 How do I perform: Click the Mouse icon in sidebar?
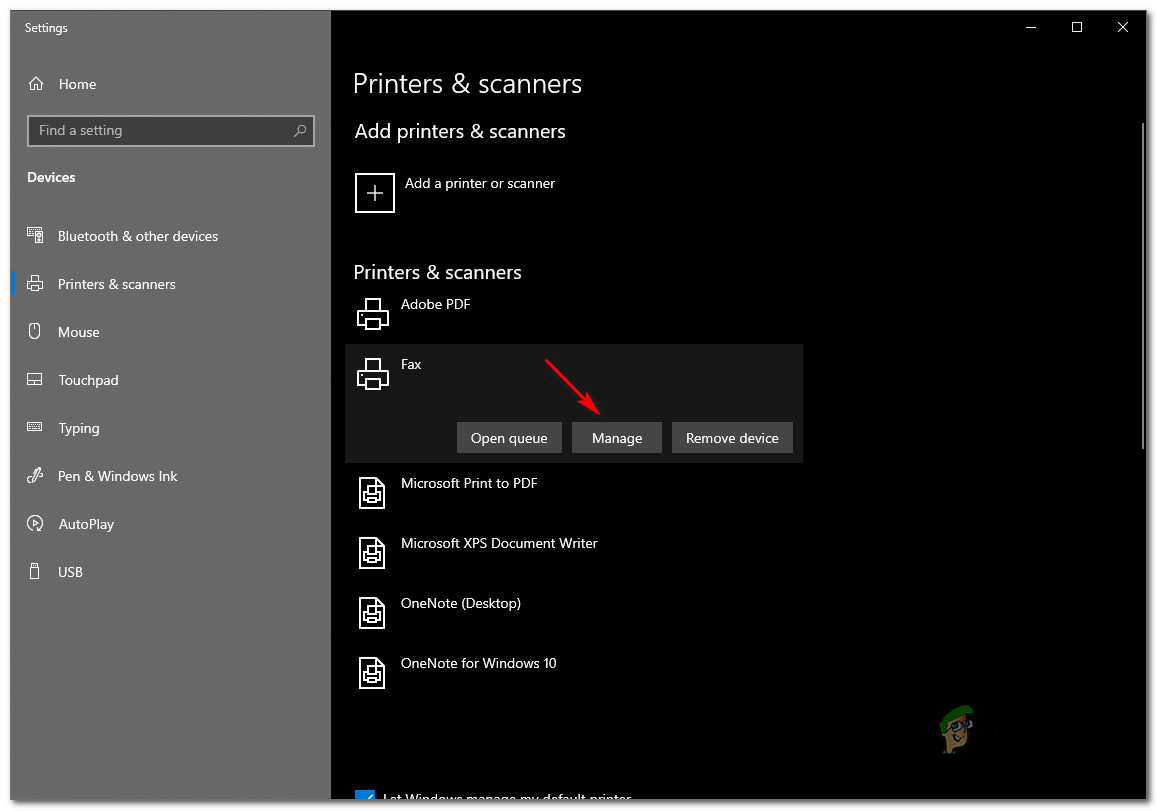35,331
